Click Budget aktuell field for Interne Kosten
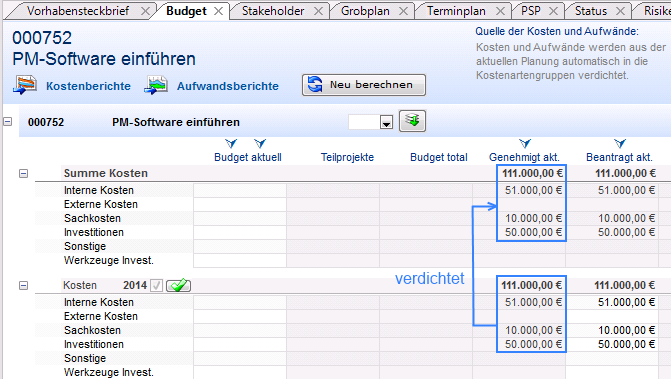671x379 pixels. pos(240,190)
